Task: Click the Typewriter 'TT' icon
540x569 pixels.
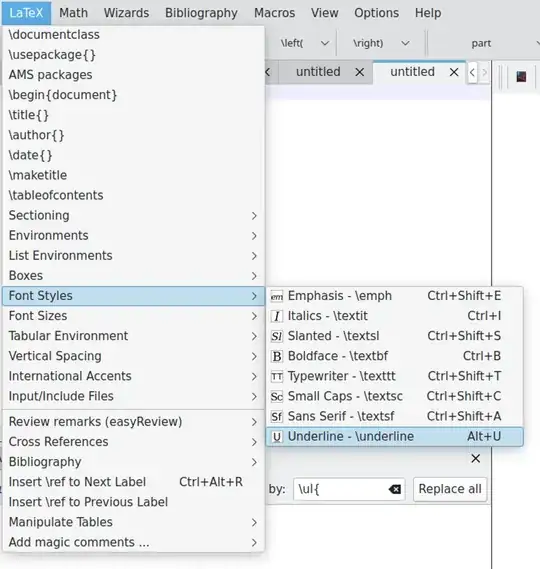Action: [277, 377]
